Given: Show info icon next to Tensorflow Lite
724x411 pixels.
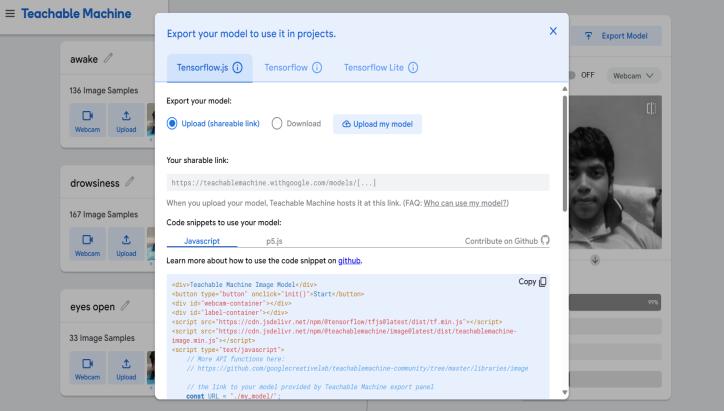Looking at the screenshot, I should click(x=413, y=67).
